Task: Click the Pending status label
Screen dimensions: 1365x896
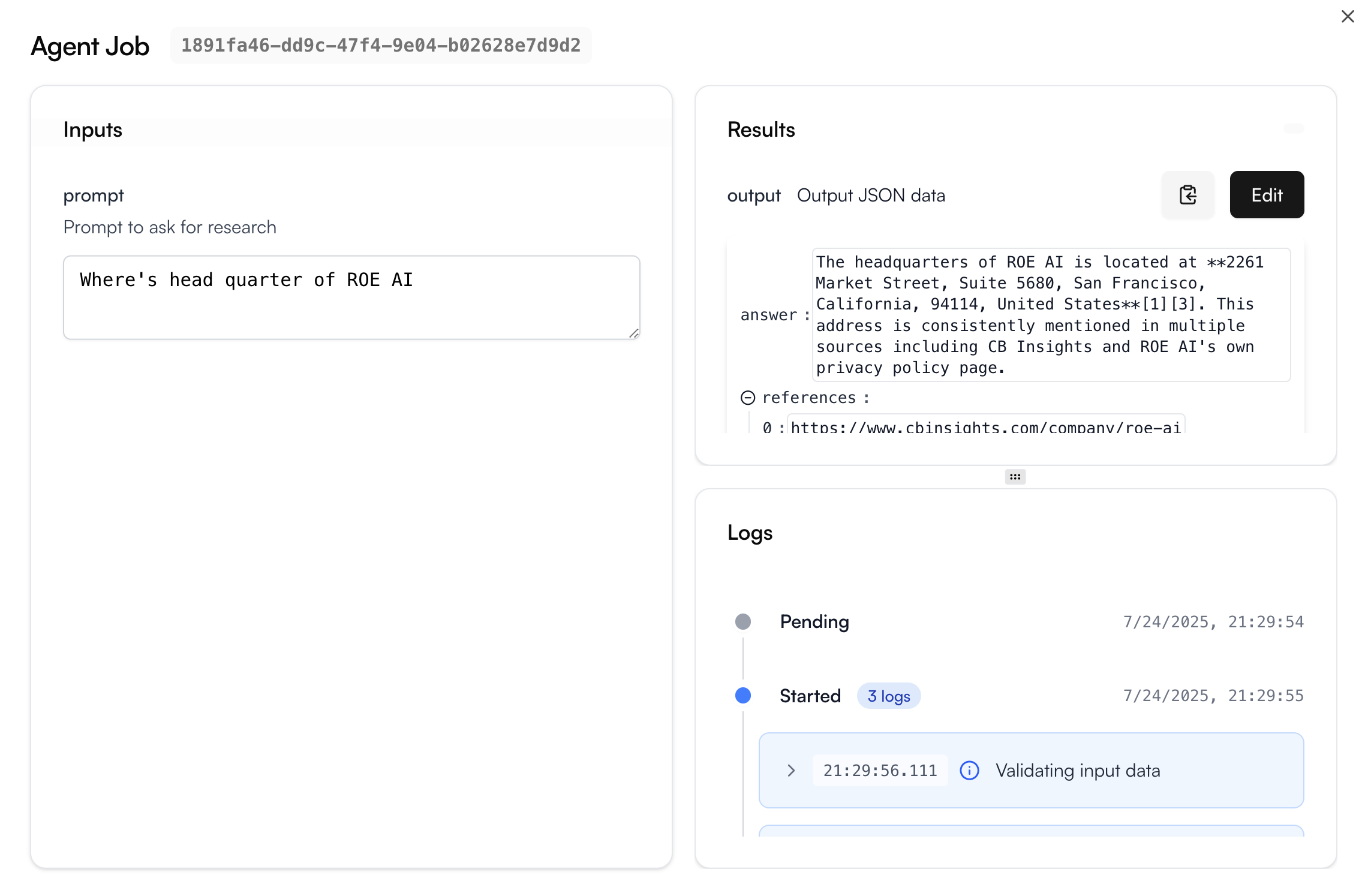Action: coord(814,622)
